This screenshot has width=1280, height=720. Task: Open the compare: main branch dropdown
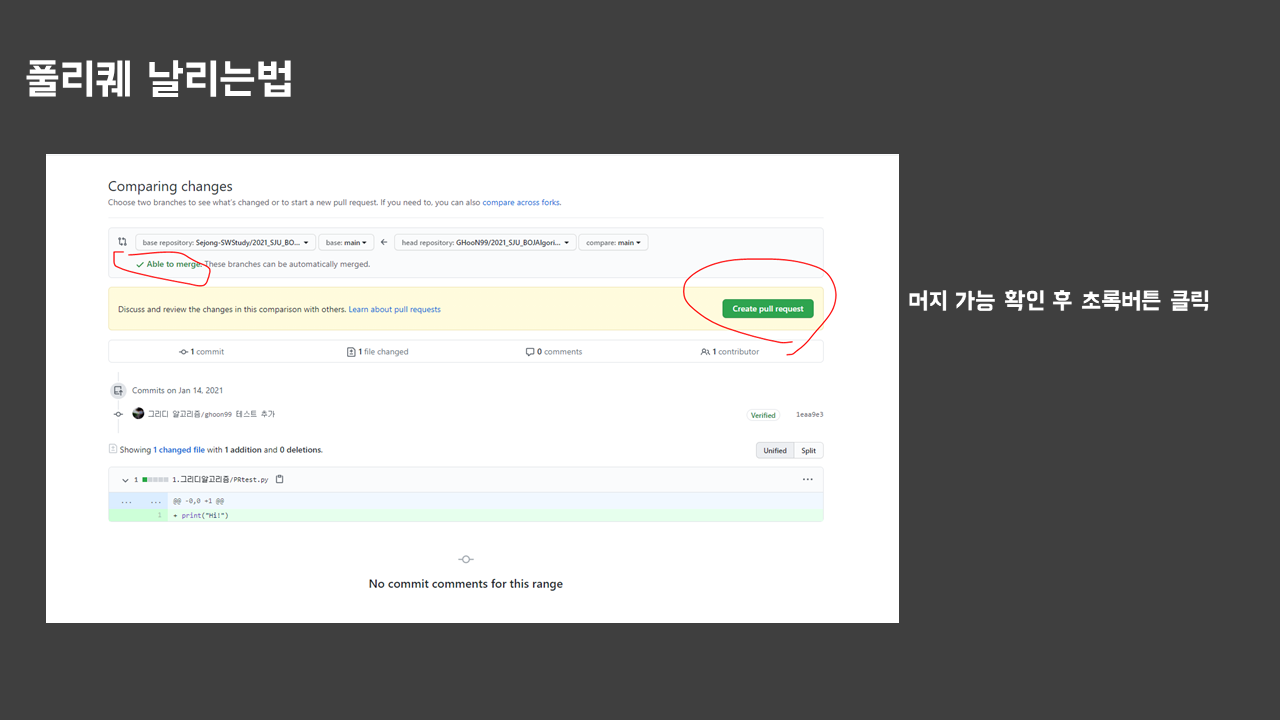click(613, 242)
